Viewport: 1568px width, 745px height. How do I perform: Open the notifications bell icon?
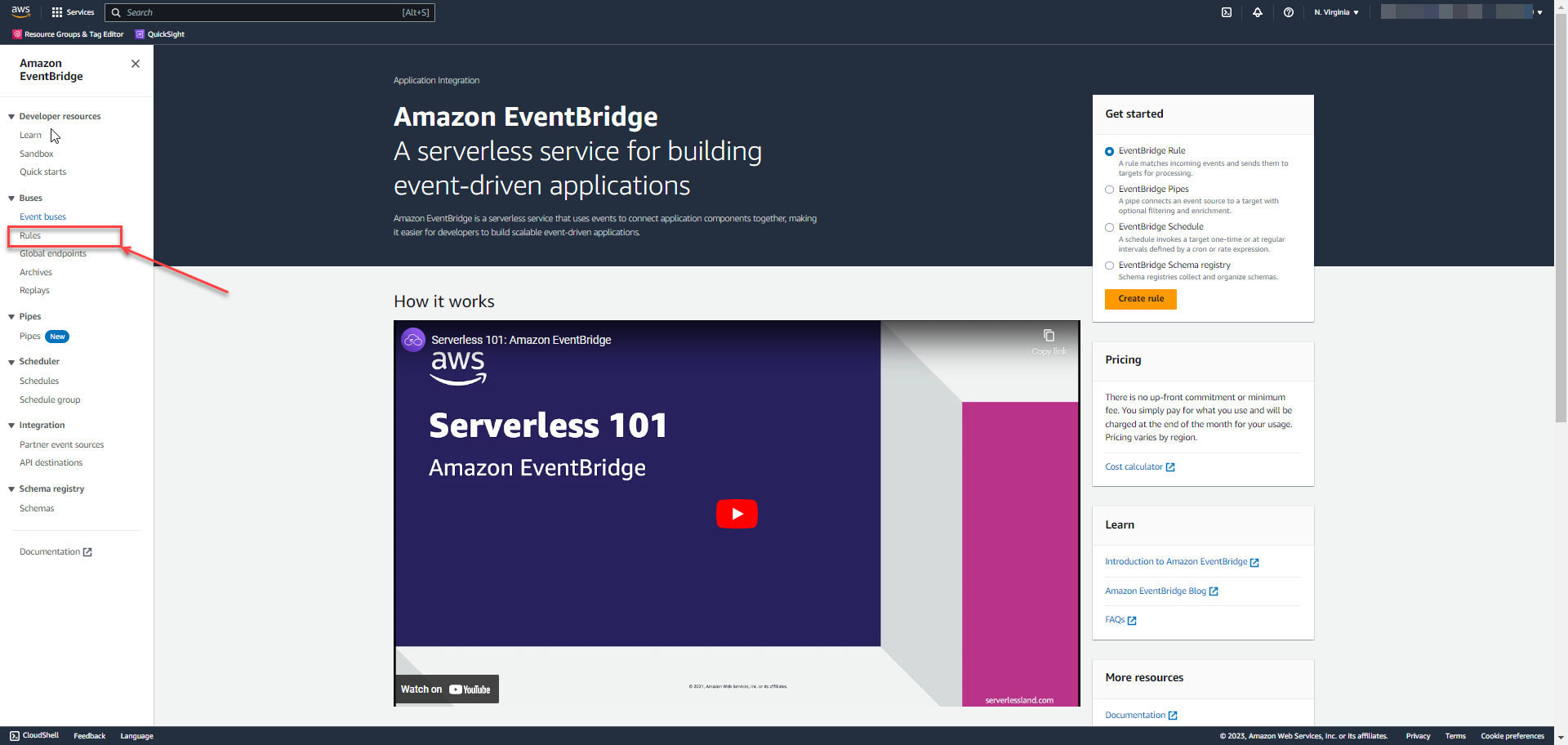(x=1258, y=12)
